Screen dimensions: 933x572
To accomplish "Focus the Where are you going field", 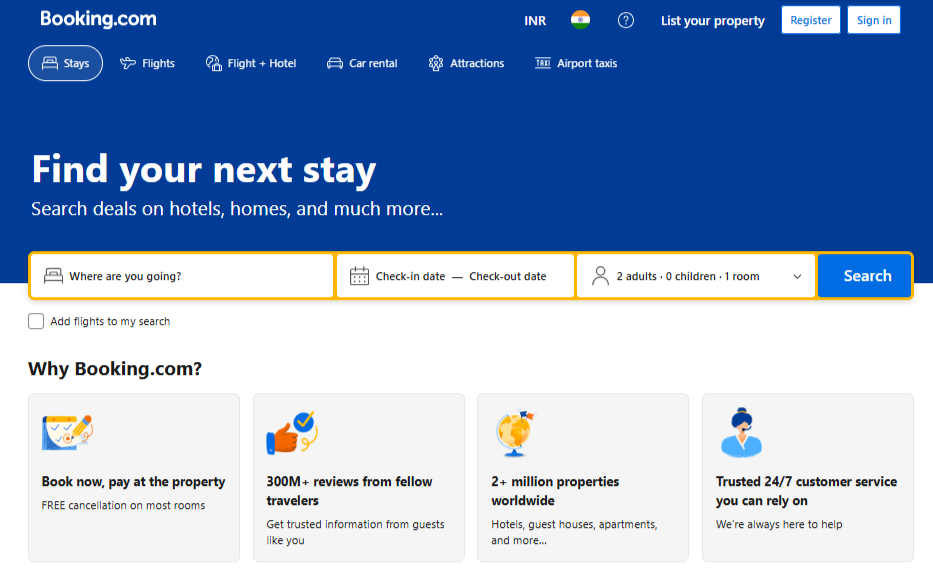I will [195, 277].
